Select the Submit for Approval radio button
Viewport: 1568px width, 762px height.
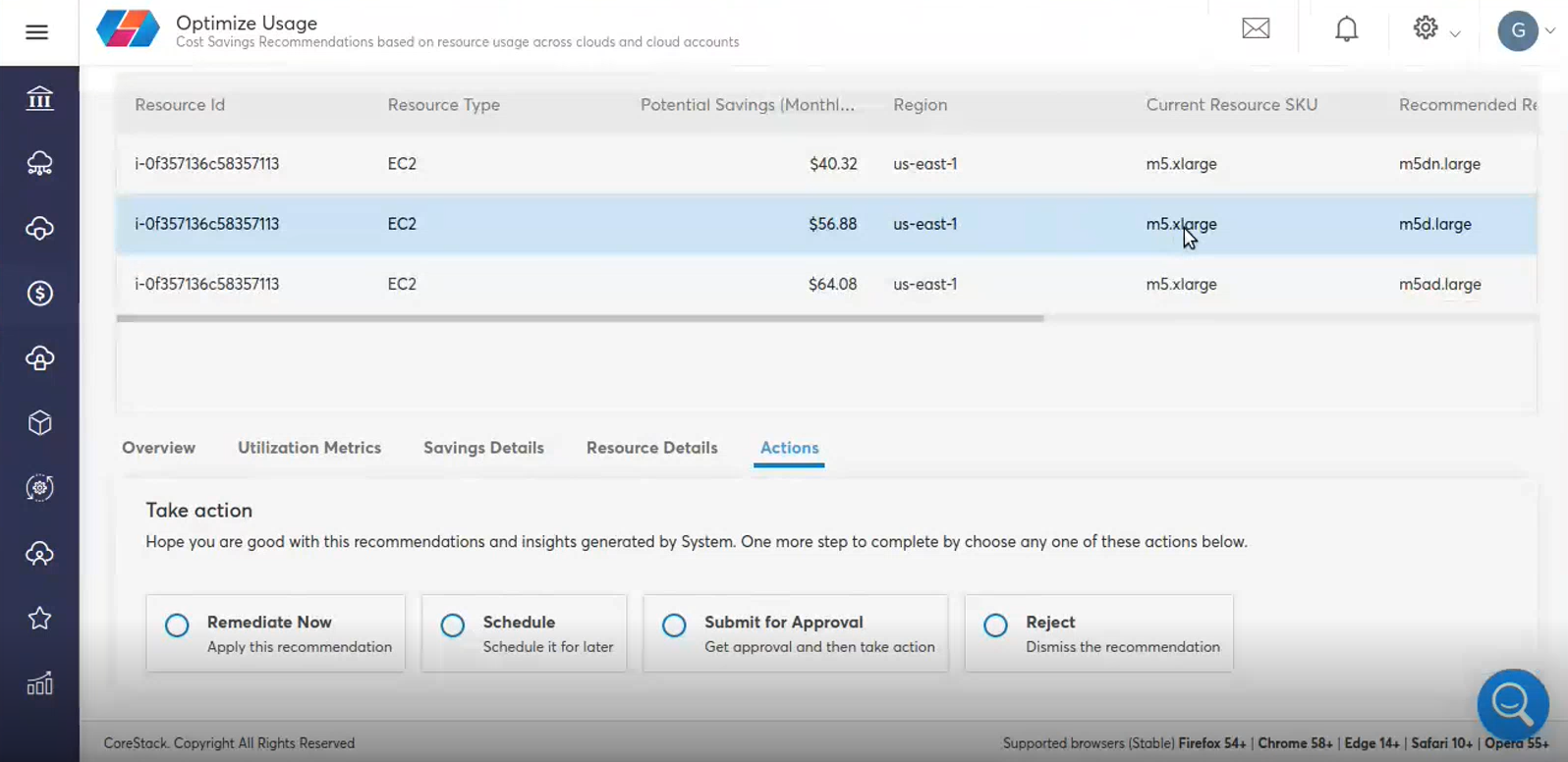coord(674,626)
